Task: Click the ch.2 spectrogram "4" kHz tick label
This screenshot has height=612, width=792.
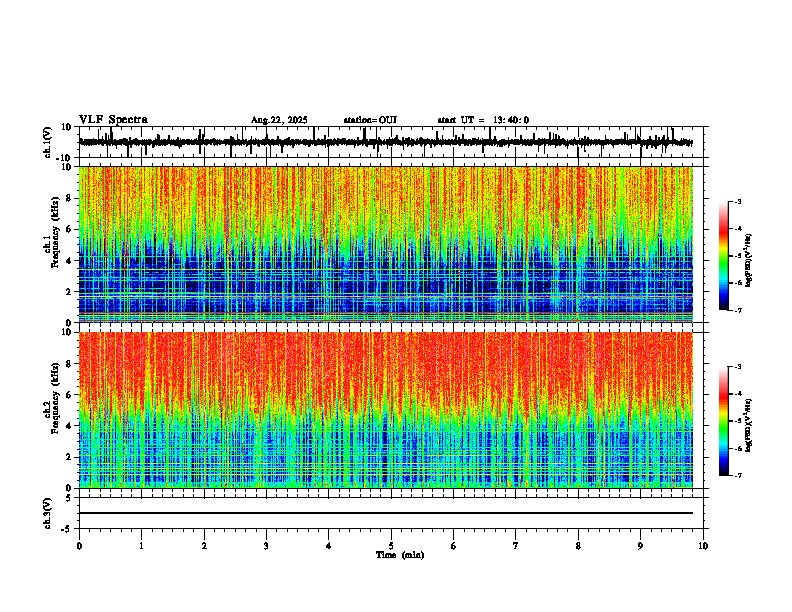Action: (x=69, y=426)
